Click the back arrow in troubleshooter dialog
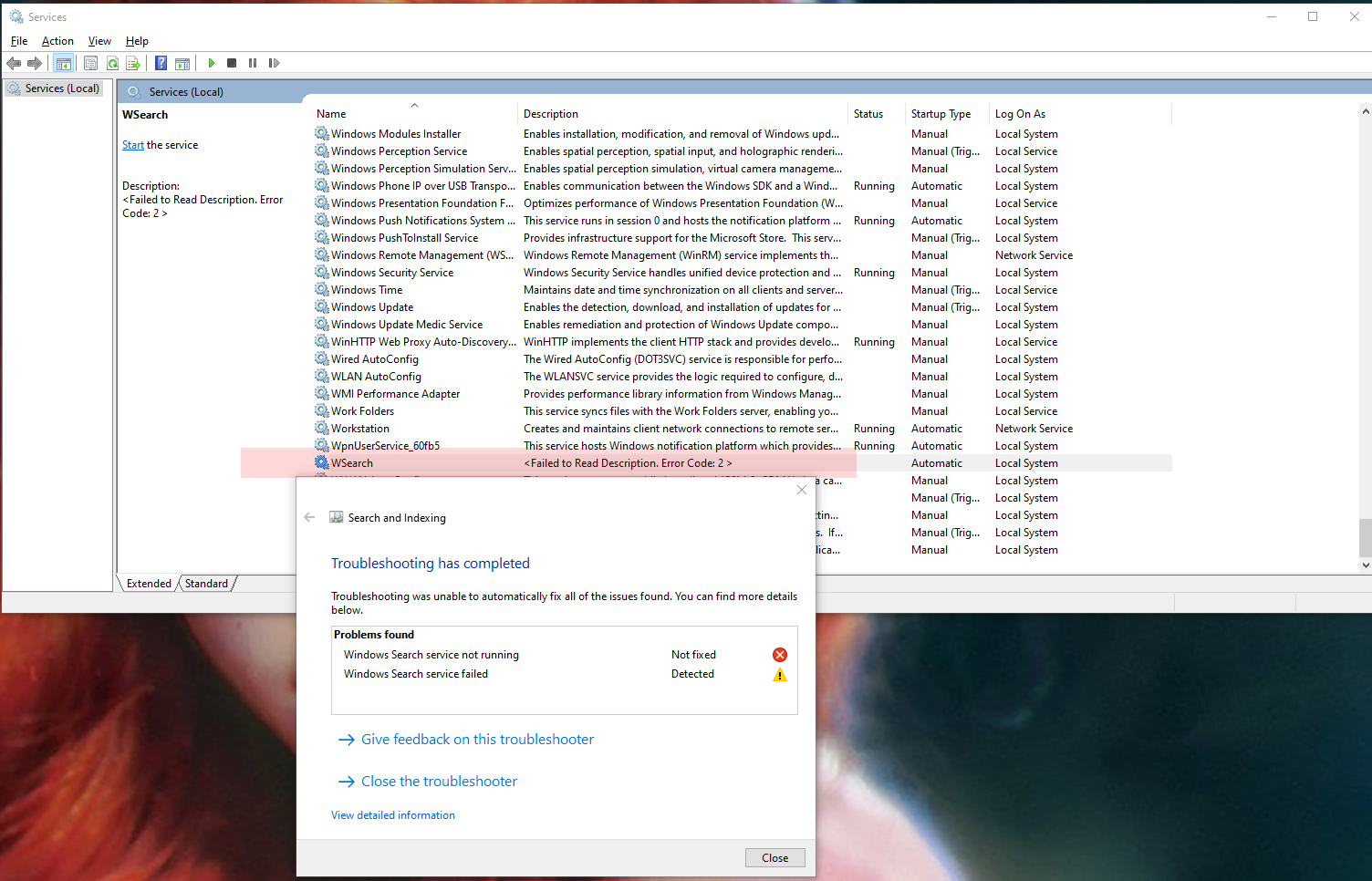The height and width of the screenshot is (881, 1372). (309, 517)
